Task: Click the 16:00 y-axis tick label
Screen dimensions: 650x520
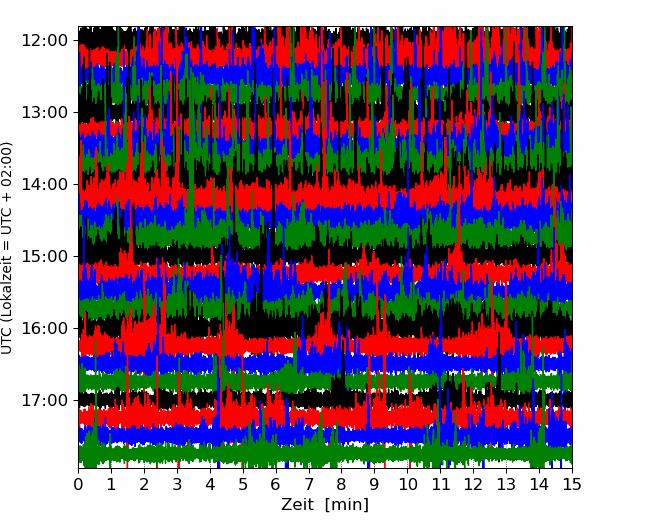Action: coord(44,328)
